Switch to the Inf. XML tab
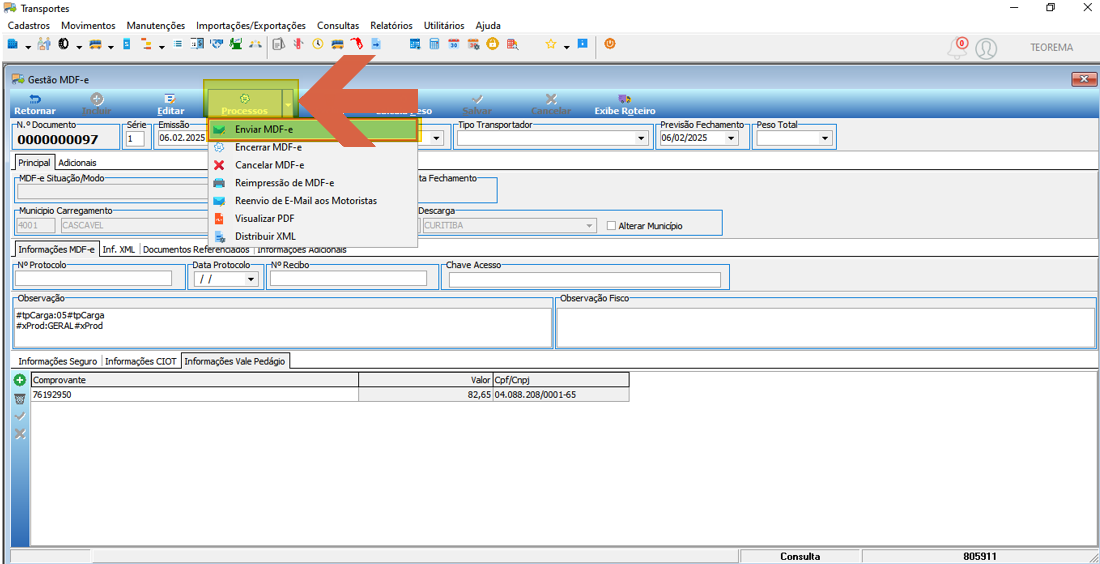Viewport: 1100px width, 564px height. [119, 249]
